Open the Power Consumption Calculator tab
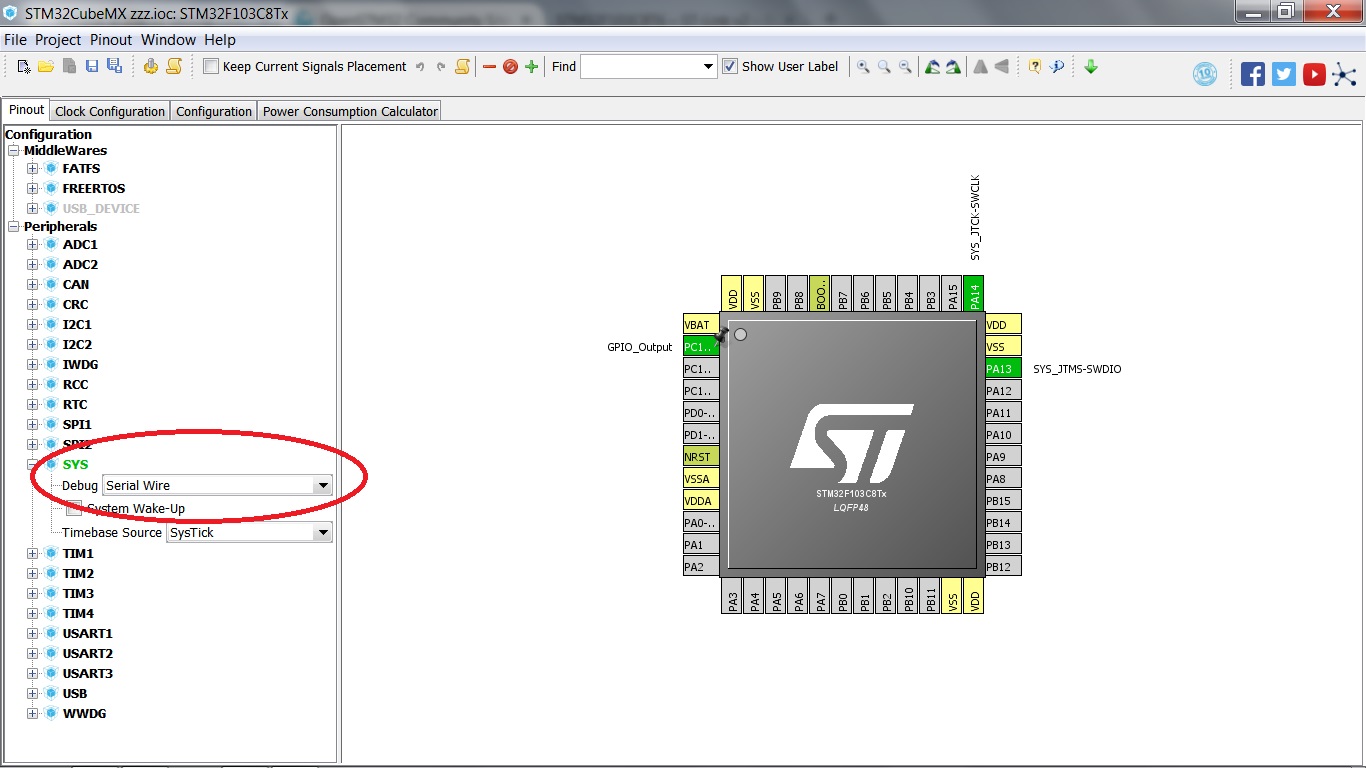The image size is (1366, 768). pyautogui.click(x=350, y=111)
